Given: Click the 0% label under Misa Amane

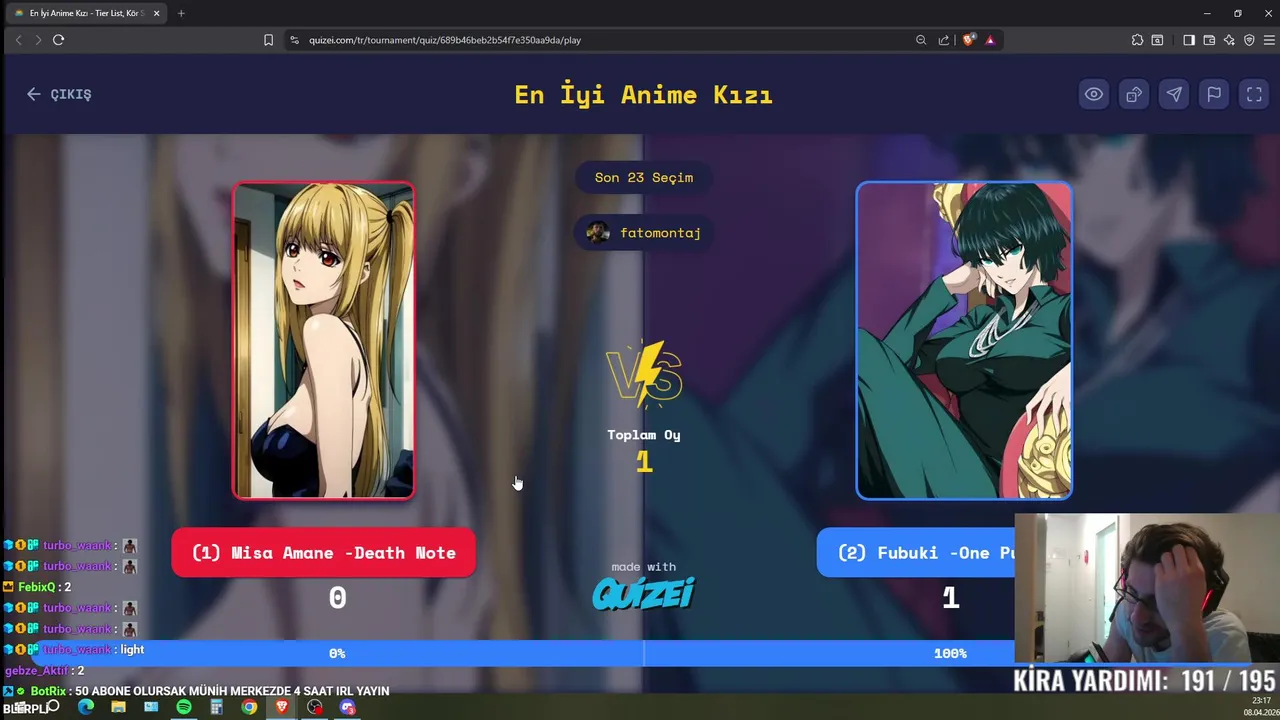Looking at the screenshot, I should point(337,653).
